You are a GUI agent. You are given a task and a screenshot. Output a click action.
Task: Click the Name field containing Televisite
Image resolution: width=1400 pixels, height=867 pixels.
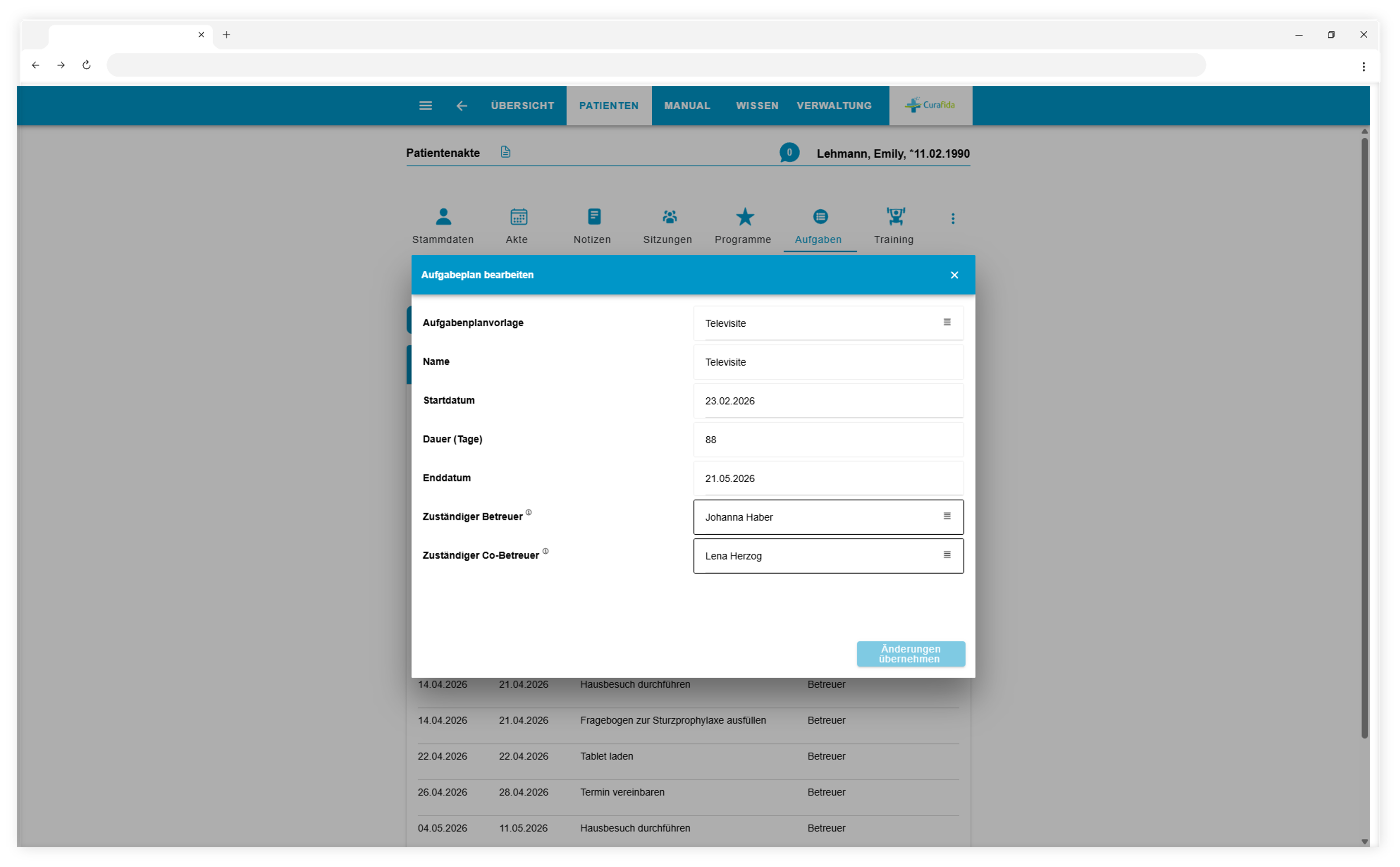(x=828, y=362)
